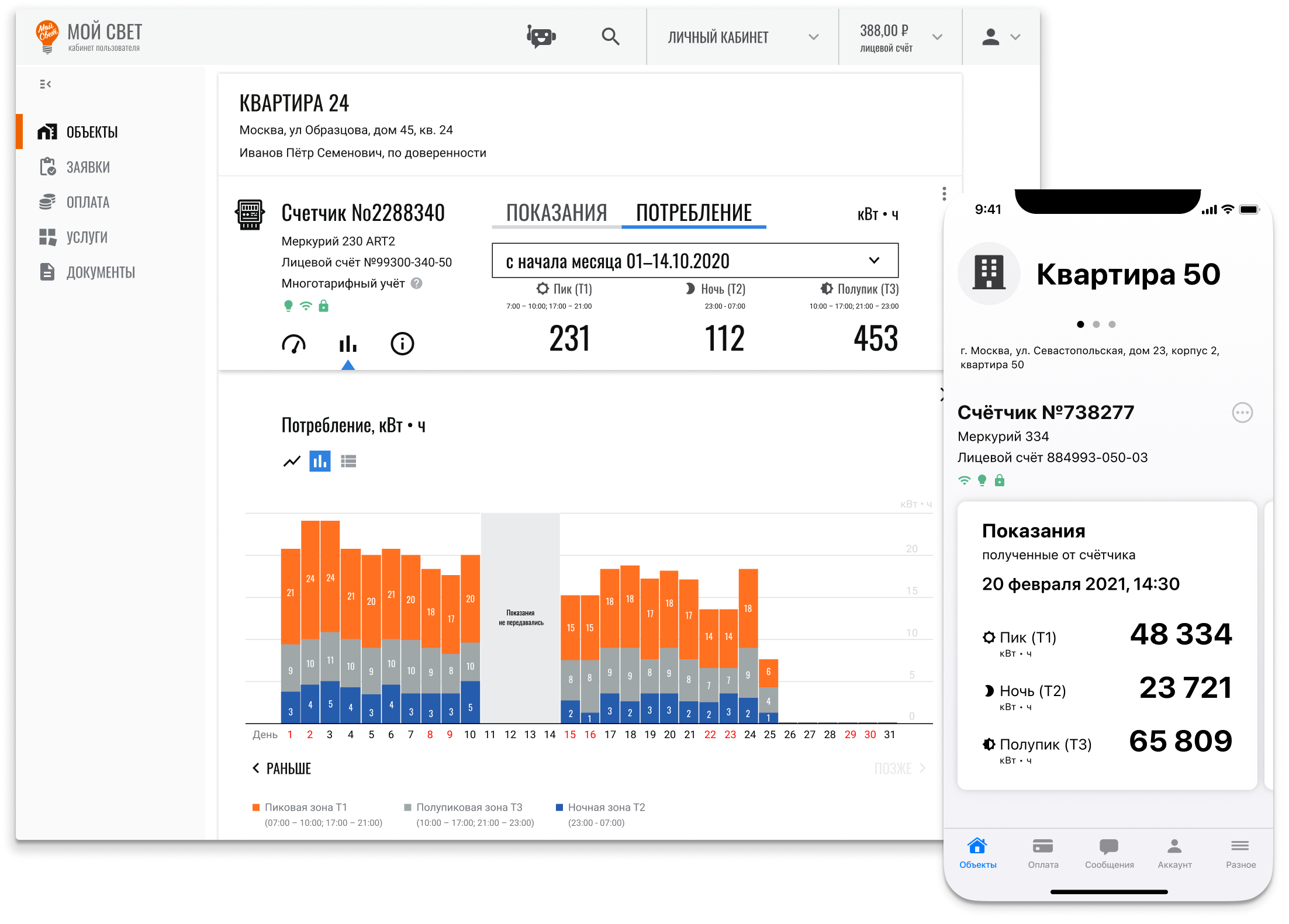The image size is (1289, 924).
Task: Select the orange Пиковая зона T1 legend swatch
Action: pyautogui.click(x=255, y=808)
